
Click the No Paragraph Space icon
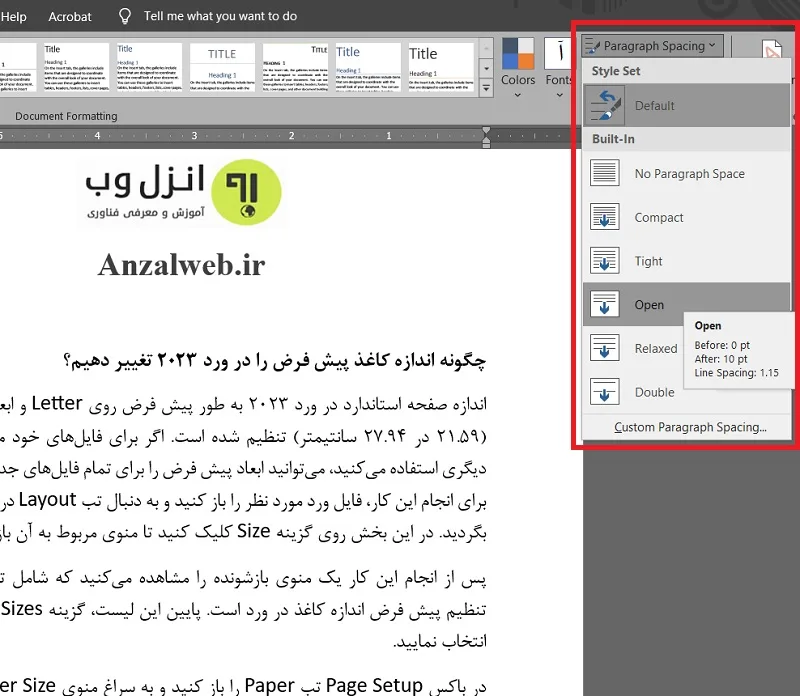[x=605, y=173]
